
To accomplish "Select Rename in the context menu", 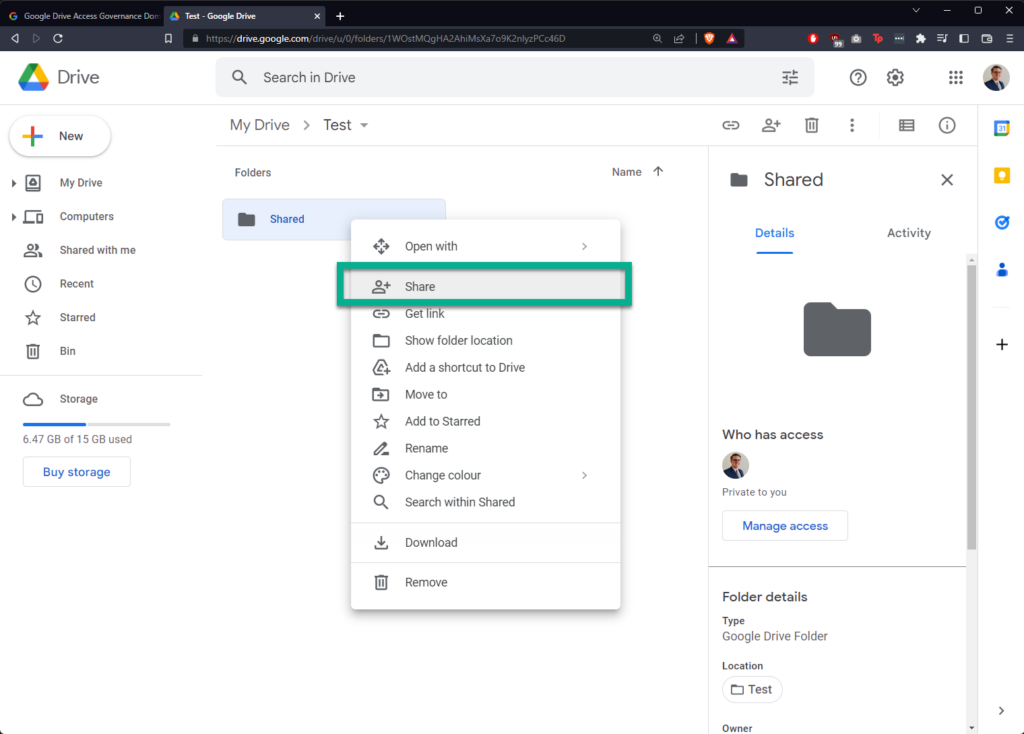I will pyautogui.click(x=485, y=449).
